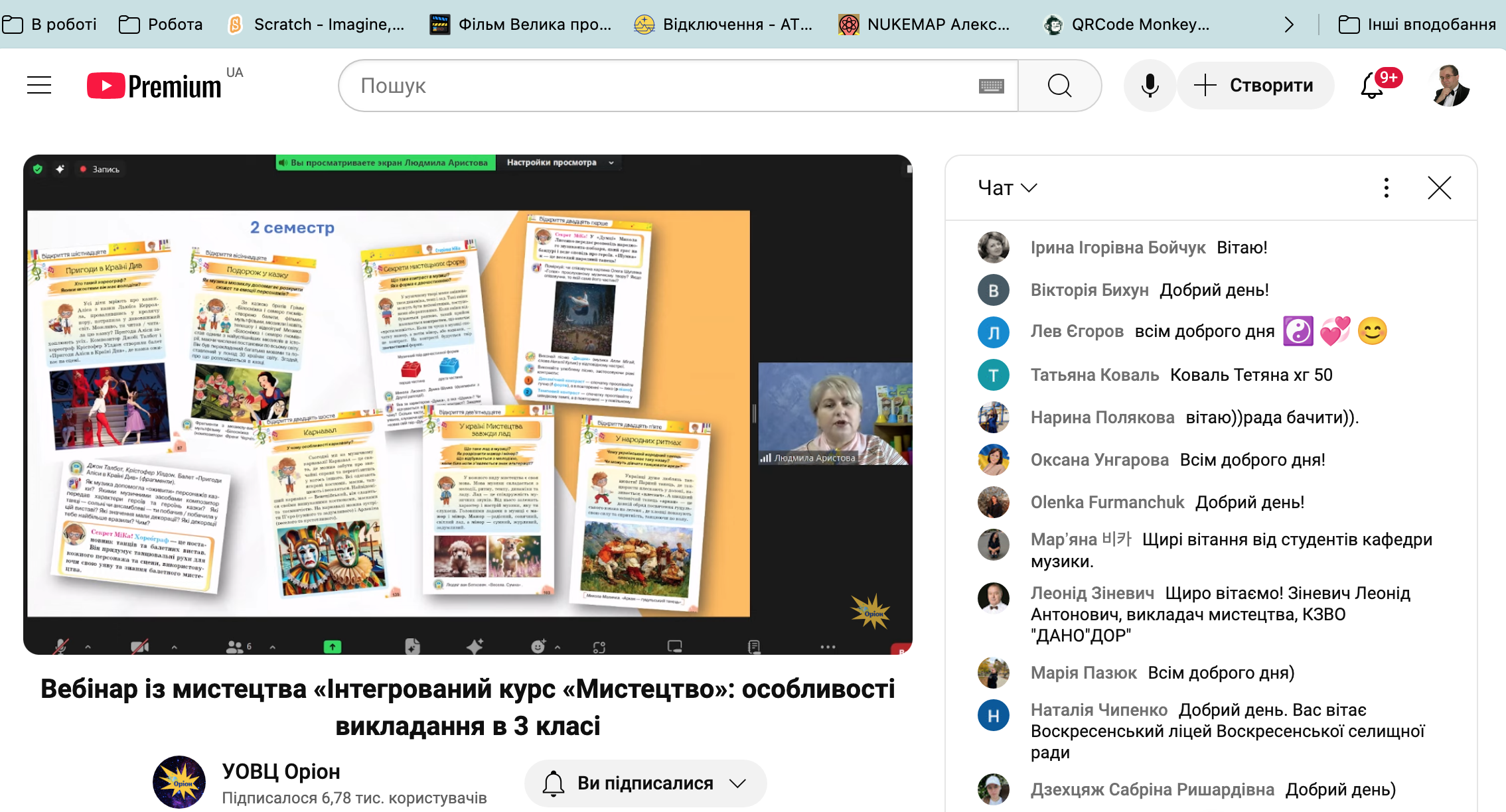This screenshot has width=1506, height=812.
Task: Click the video player frame
Action: [x=468, y=405]
